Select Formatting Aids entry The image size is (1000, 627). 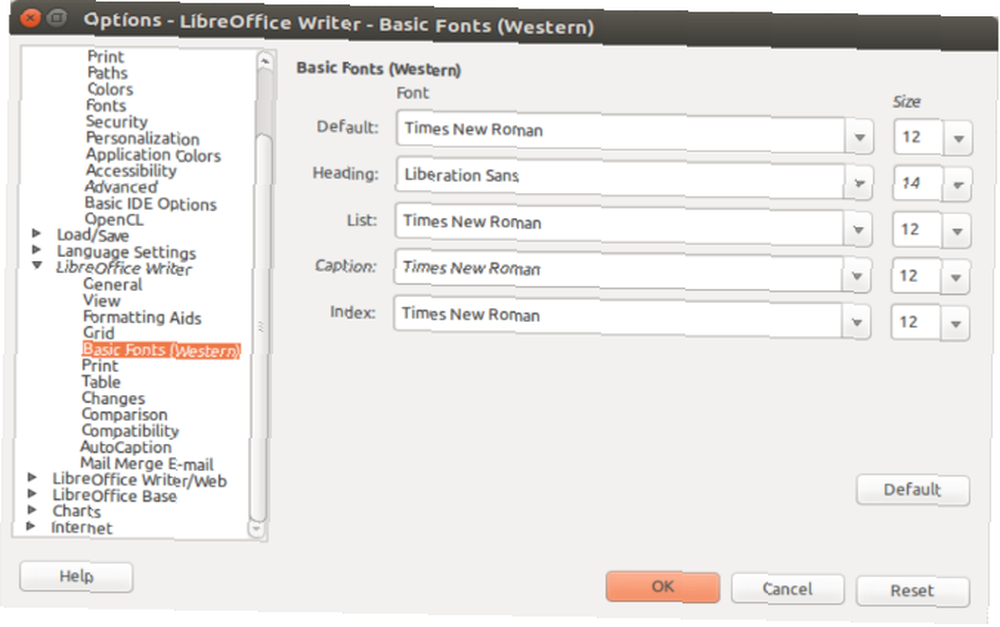[x=142, y=317]
